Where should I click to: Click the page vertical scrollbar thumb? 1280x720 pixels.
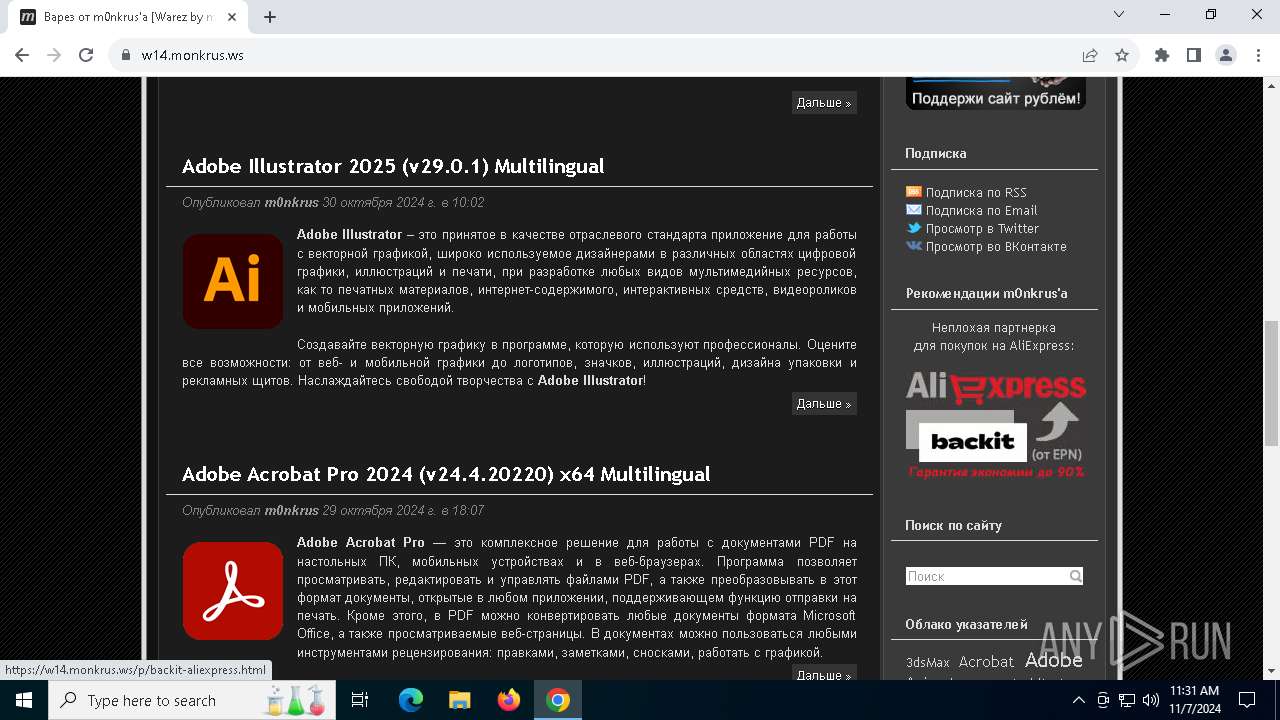pos(1271,382)
